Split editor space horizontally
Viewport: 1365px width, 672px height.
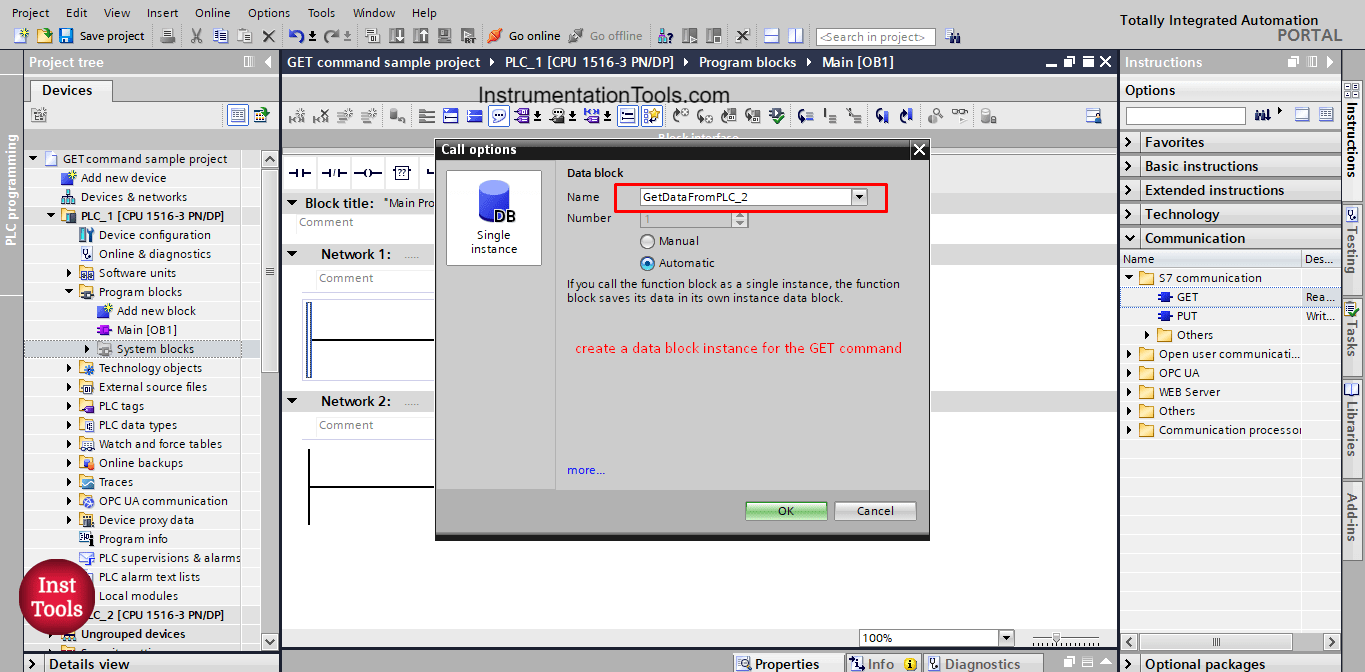771,36
